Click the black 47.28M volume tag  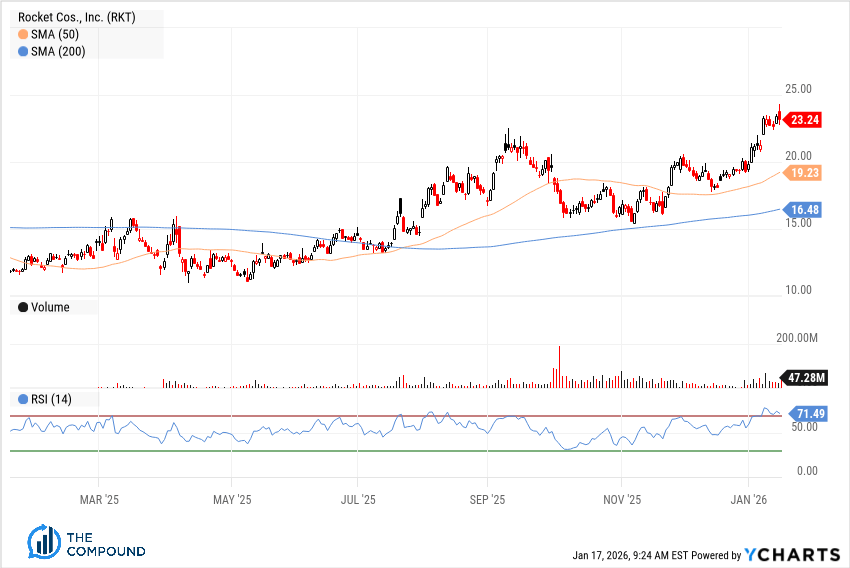coord(803,378)
